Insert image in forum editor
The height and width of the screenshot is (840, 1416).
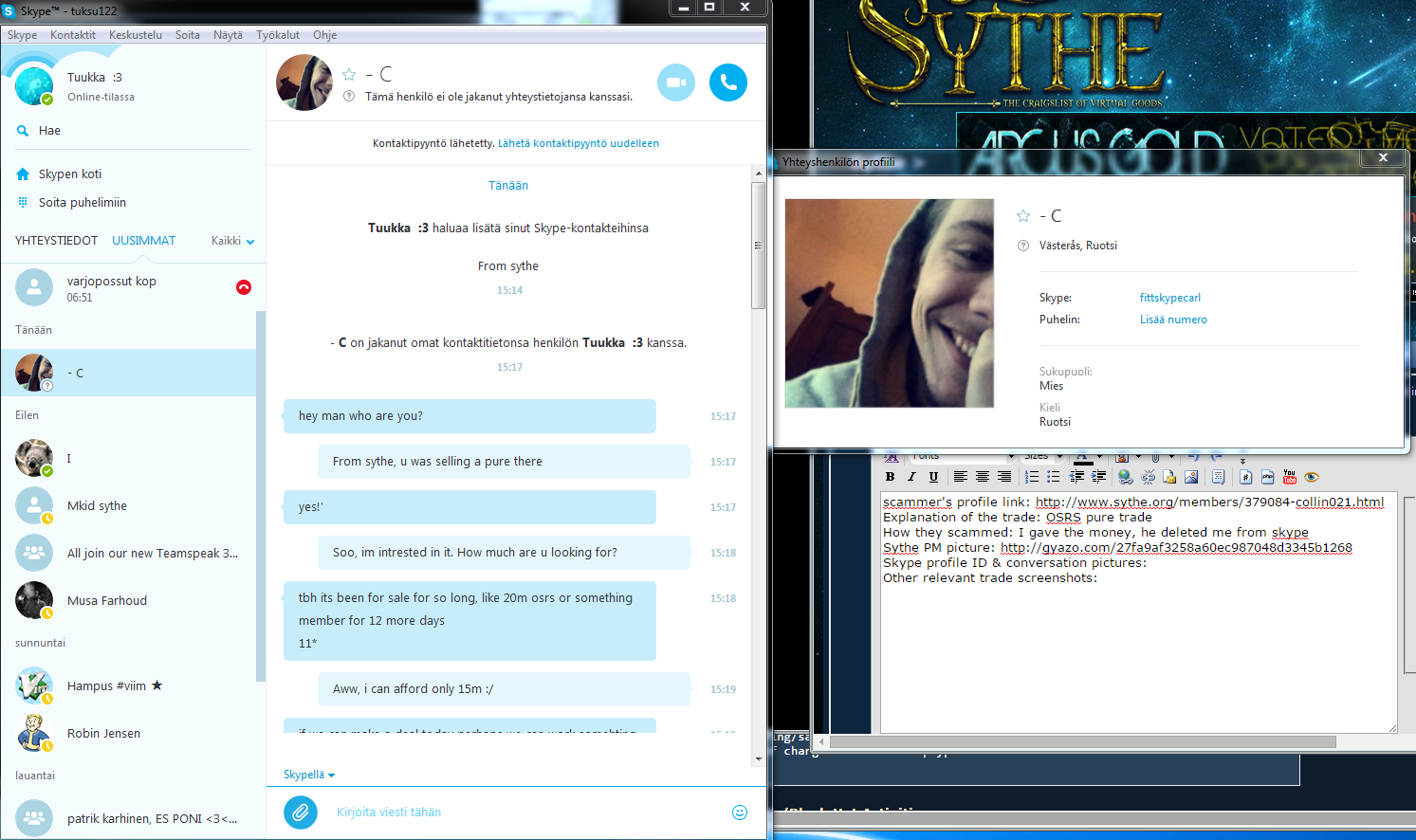click(1191, 477)
